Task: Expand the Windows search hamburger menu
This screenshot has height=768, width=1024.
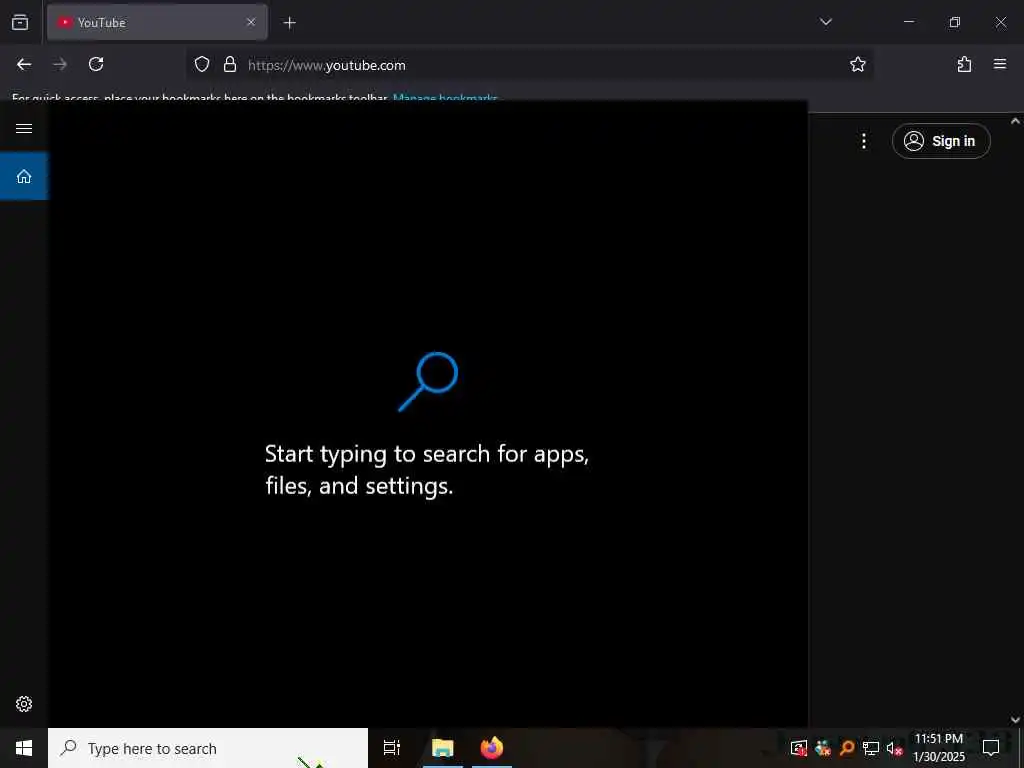Action: point(24,128)
